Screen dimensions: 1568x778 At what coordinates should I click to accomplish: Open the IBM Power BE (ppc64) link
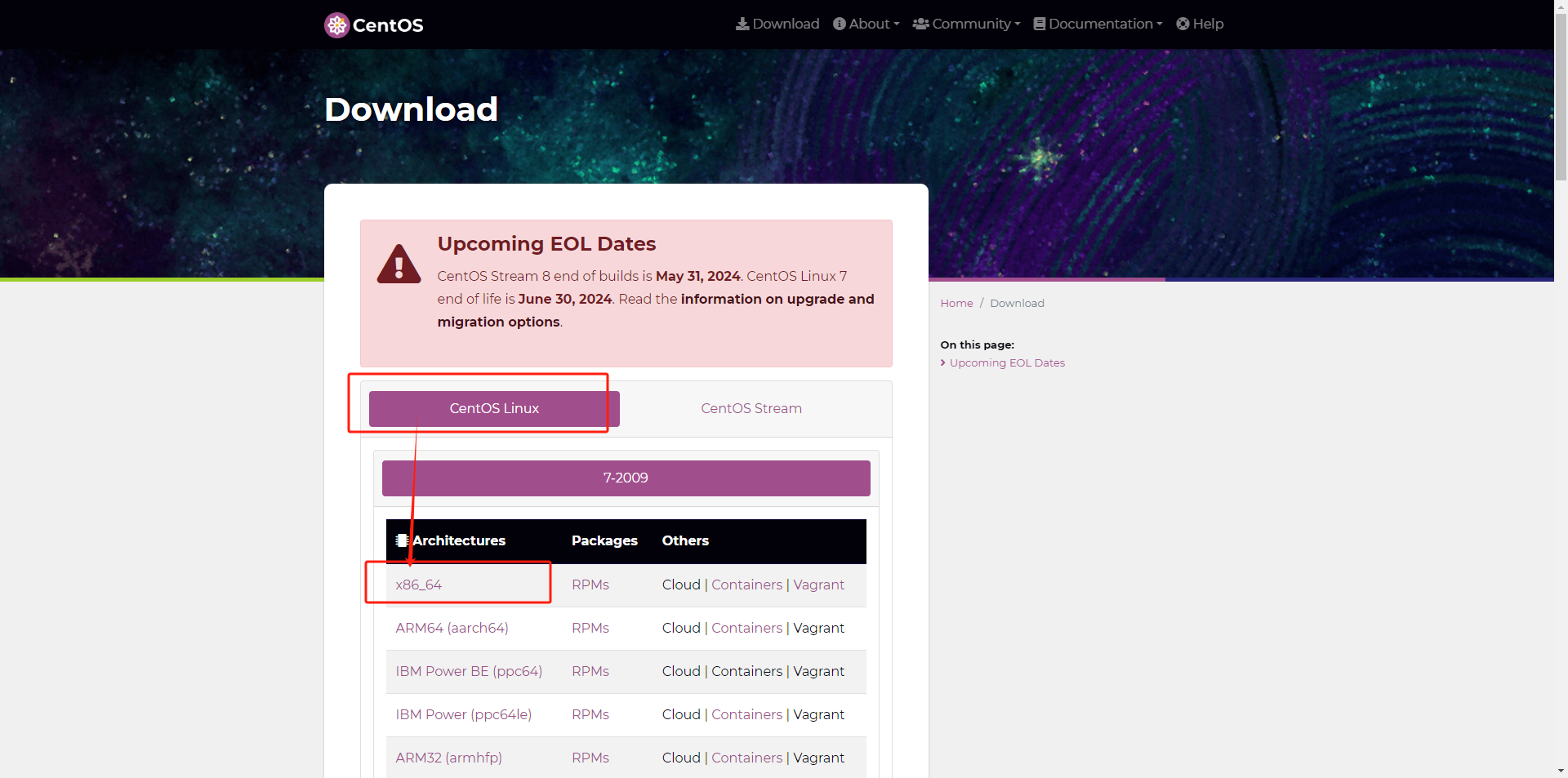click(469, 672)
